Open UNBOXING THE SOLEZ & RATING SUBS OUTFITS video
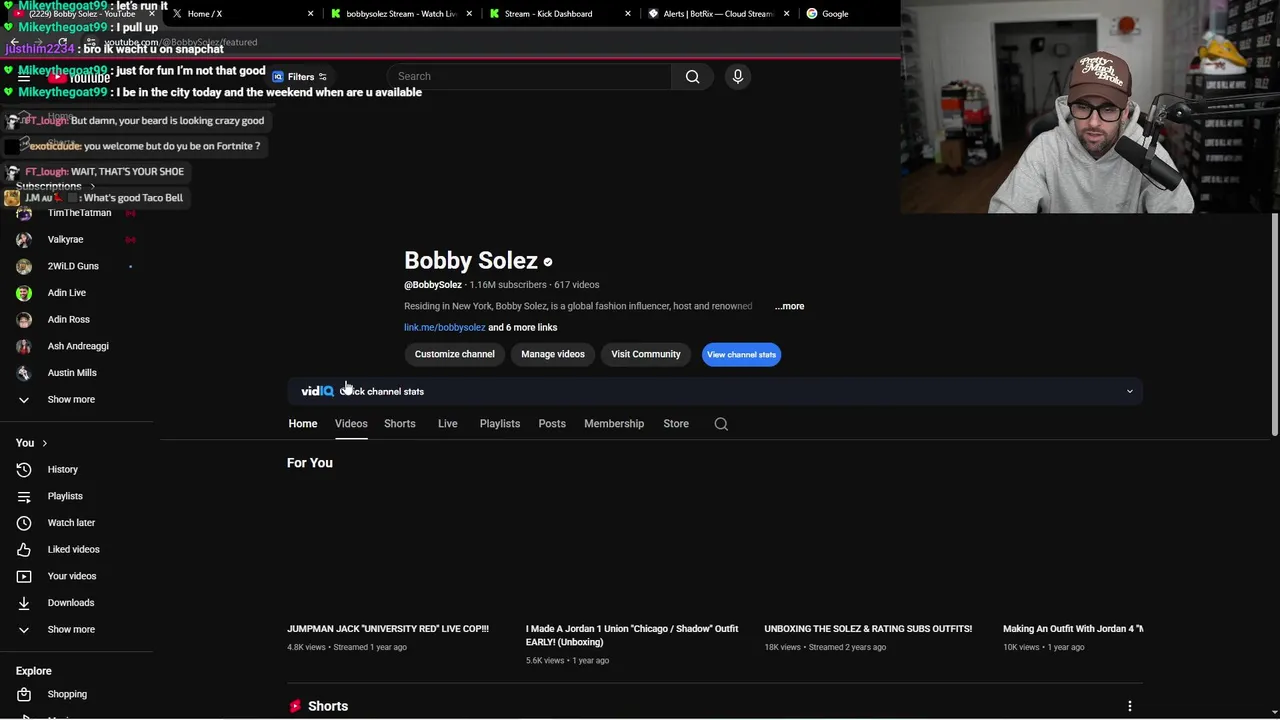 (868, 629)
